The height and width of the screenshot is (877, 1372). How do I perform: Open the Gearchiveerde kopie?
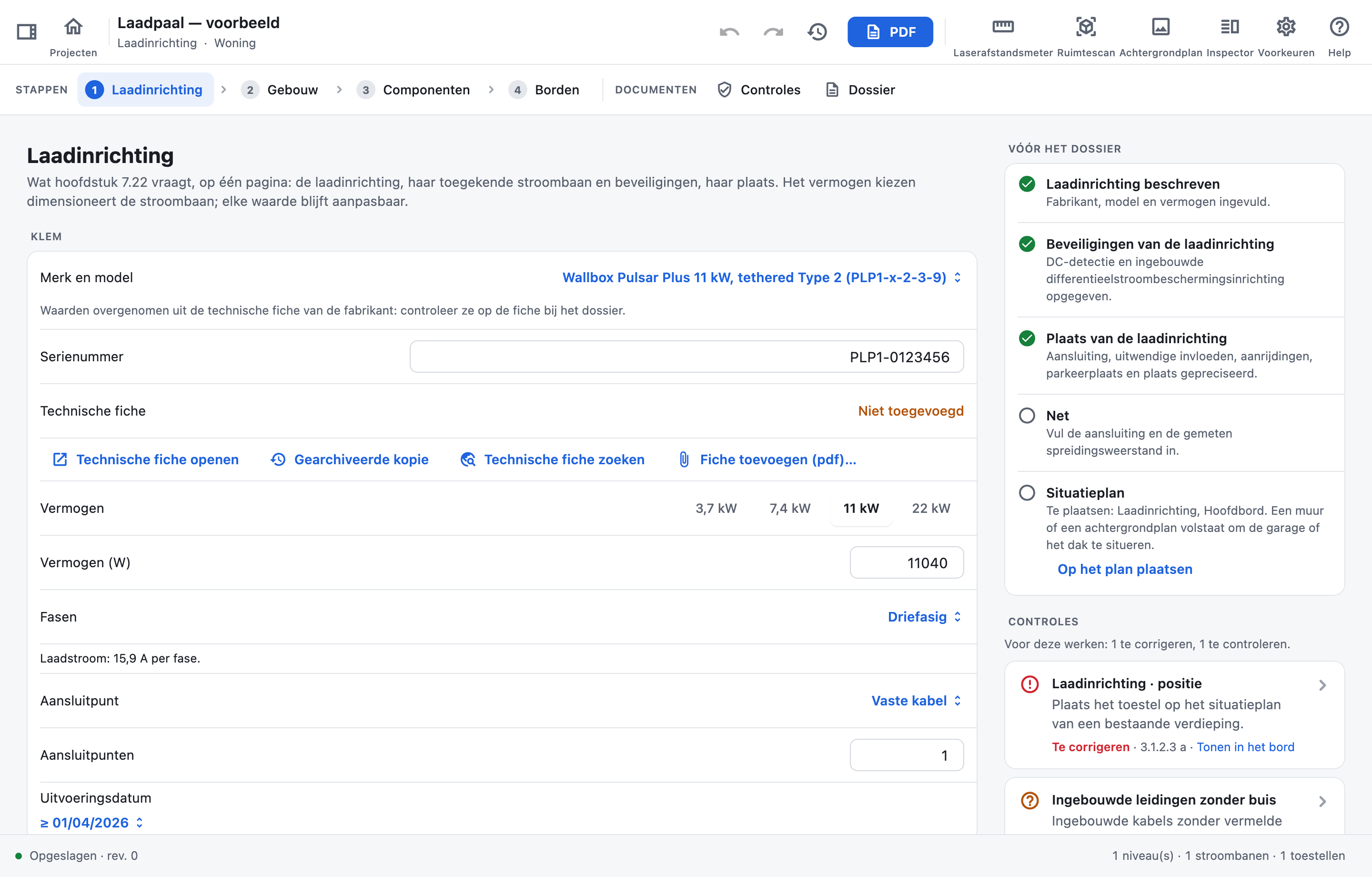tap(349, 459)
